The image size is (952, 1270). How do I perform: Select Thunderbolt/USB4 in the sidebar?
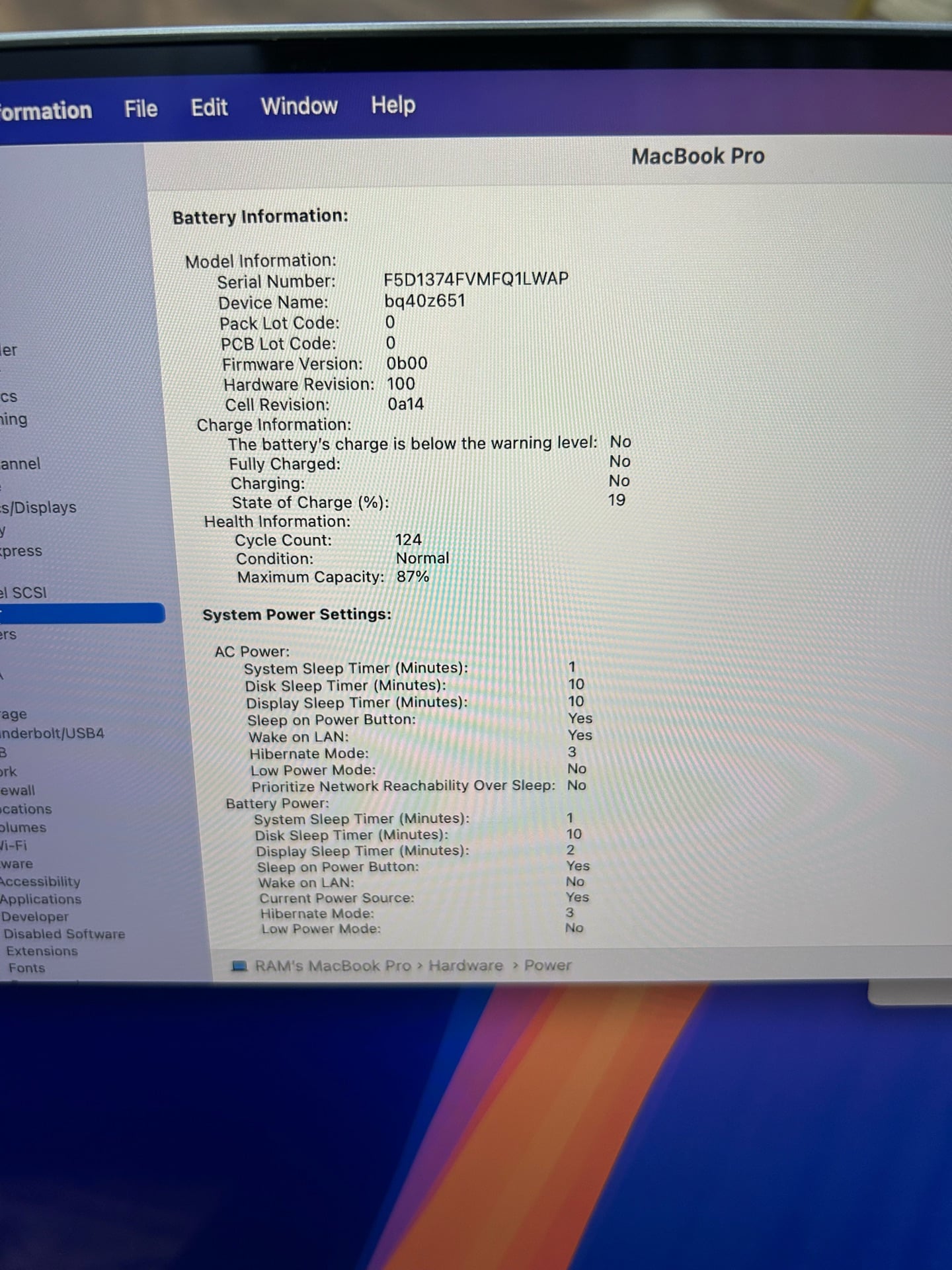(52, 733)
